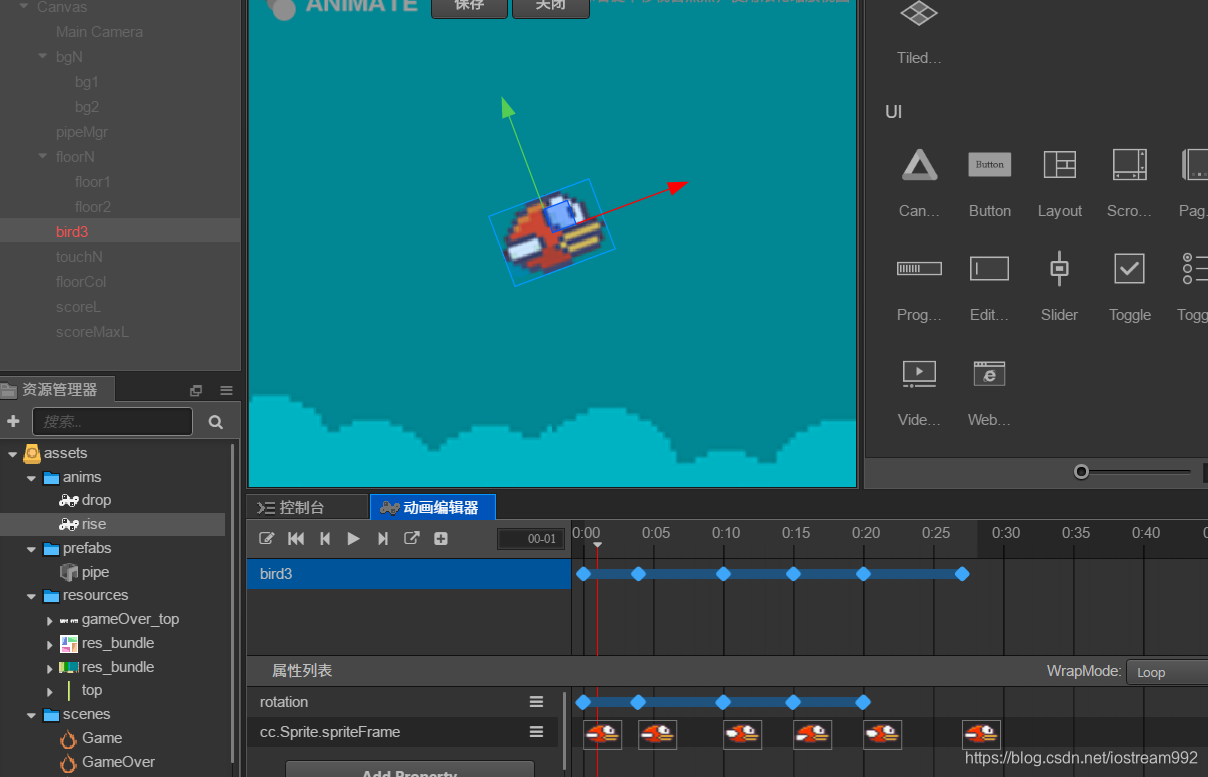Open the rotation property options menu
The height and width of the screenshot is (777, 1208).
pyautogui.click(x=537, y=702)
